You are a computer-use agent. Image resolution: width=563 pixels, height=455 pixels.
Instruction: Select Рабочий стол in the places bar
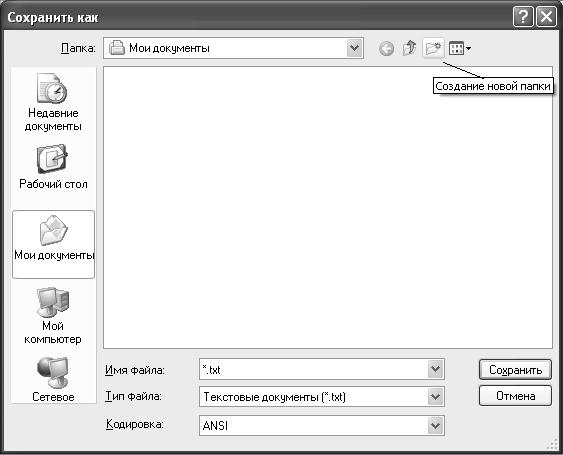click(53, 167)
